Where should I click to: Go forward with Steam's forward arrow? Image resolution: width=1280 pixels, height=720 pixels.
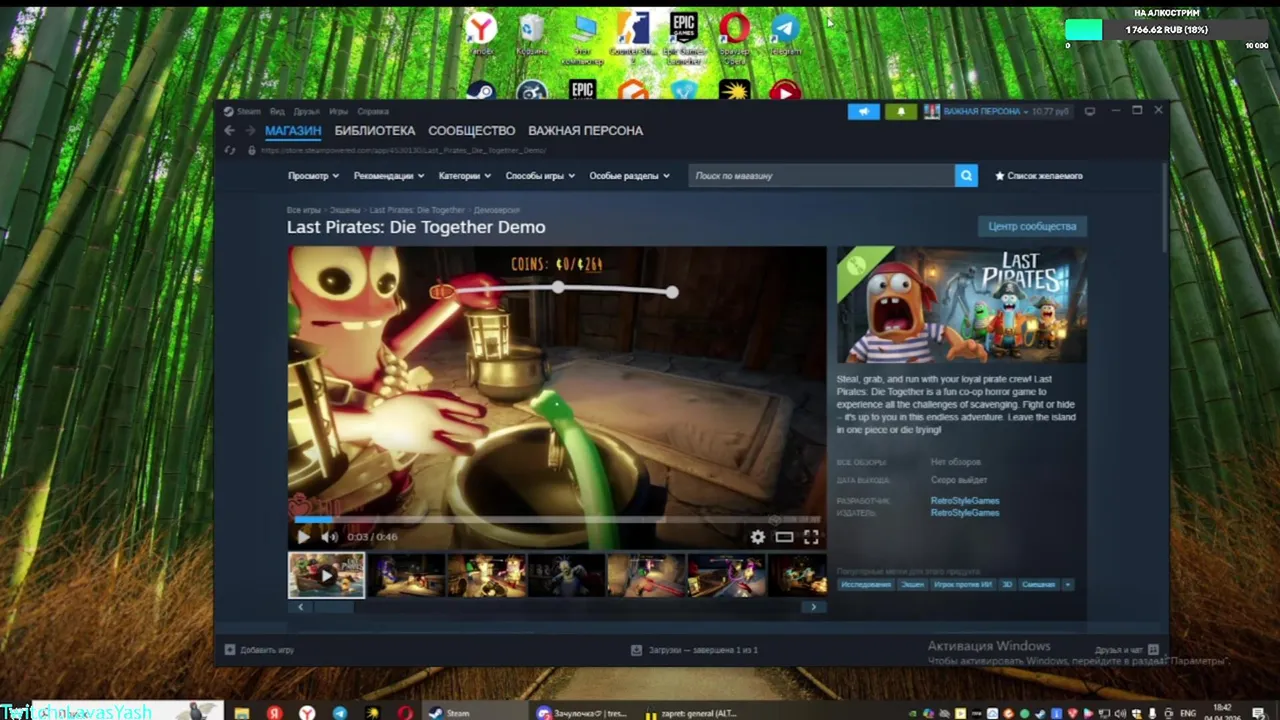click(250, 131)
